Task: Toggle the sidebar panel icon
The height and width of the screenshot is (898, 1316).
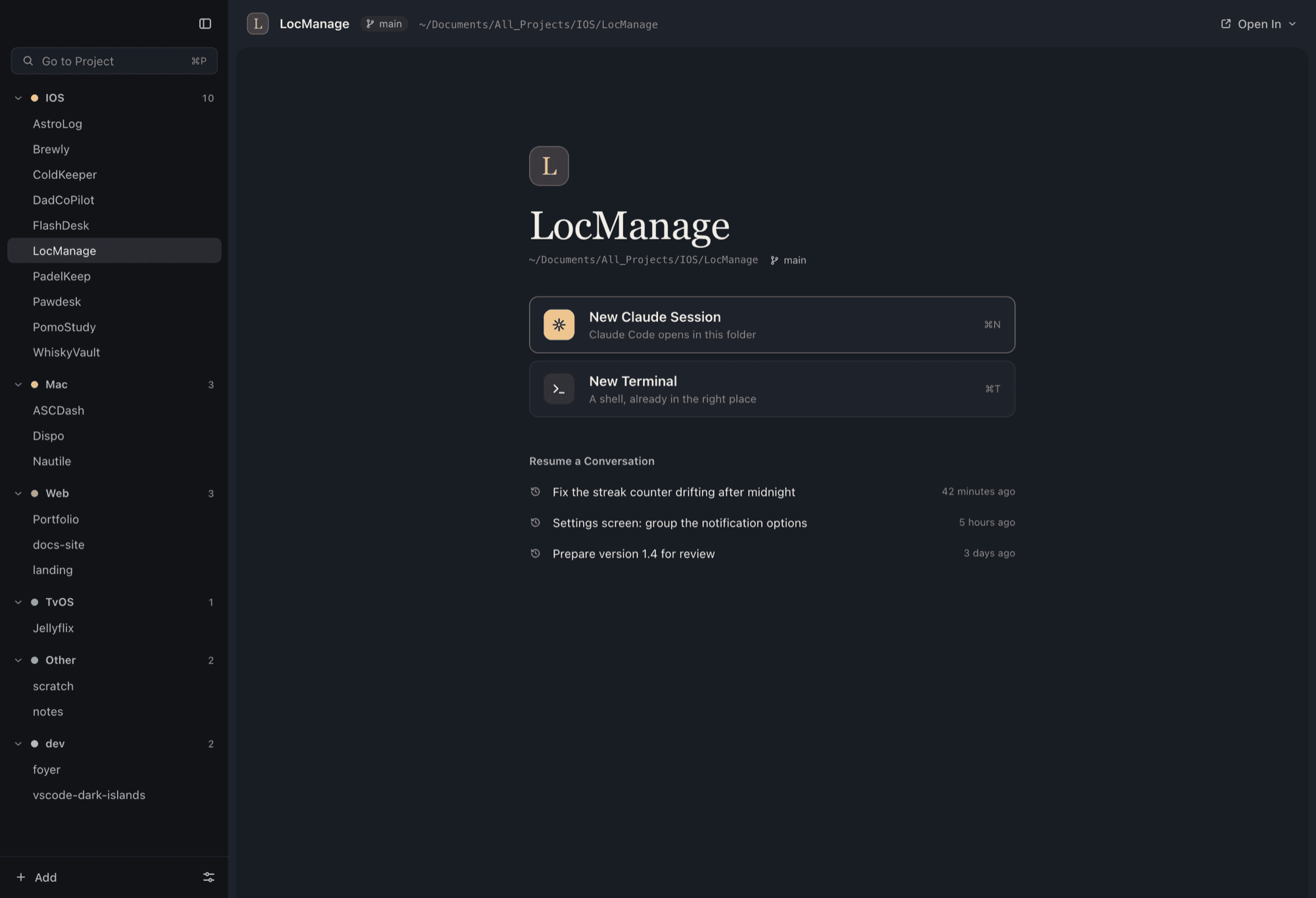Action: tap(205, 24)
